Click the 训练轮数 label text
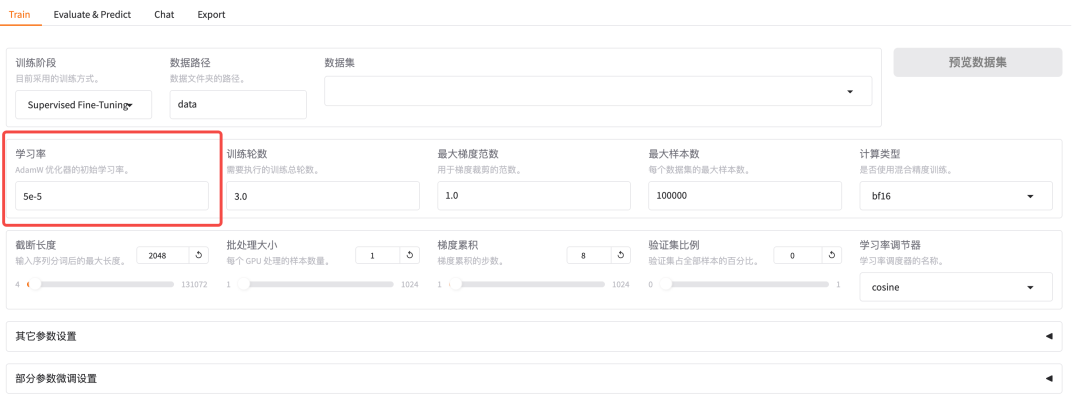Viewport: 1080px width, 401px height. [x=246, y=154]
